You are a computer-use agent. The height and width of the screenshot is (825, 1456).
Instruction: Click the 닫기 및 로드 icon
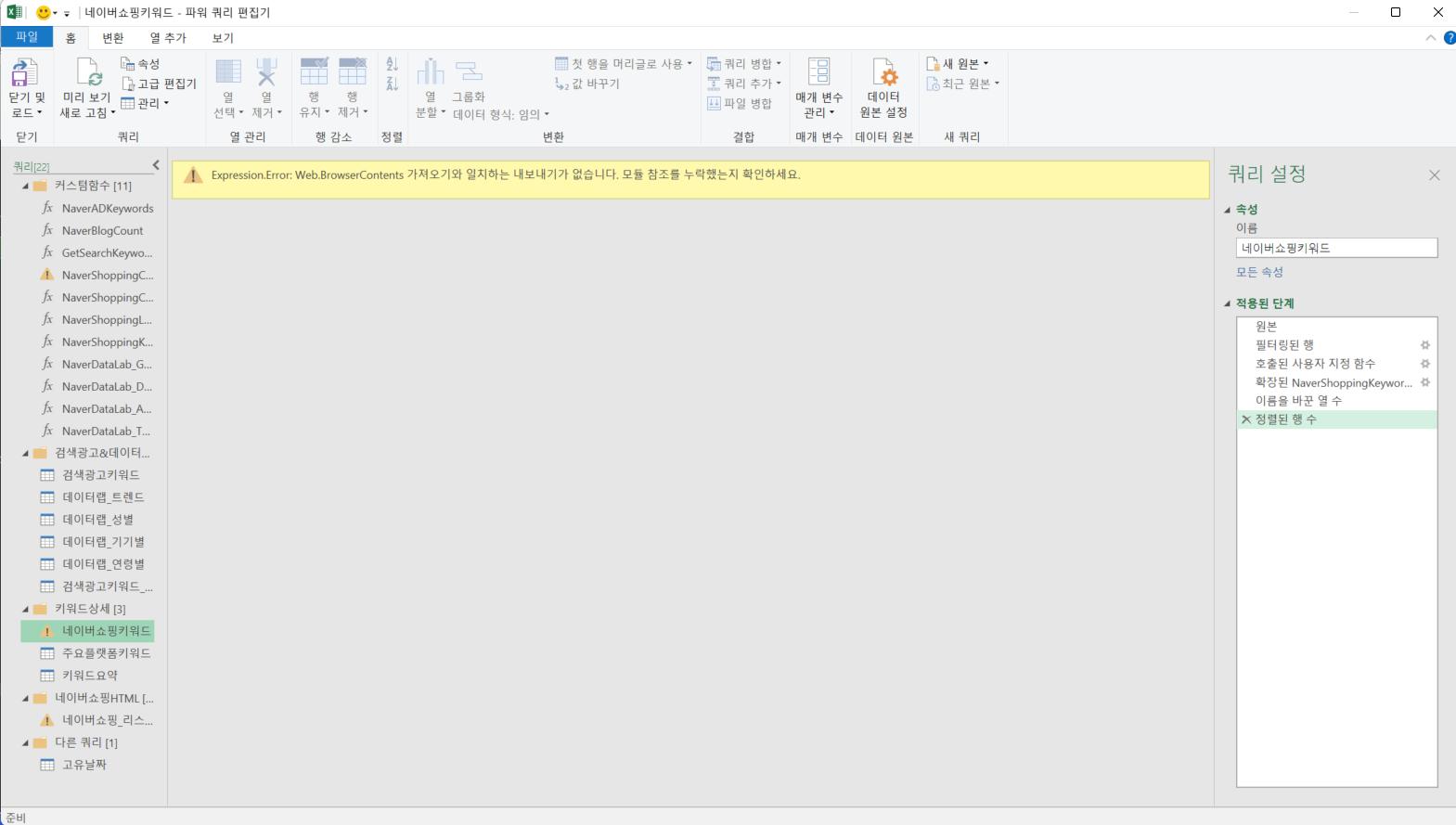pyautogui.click(x=25, y=73)
